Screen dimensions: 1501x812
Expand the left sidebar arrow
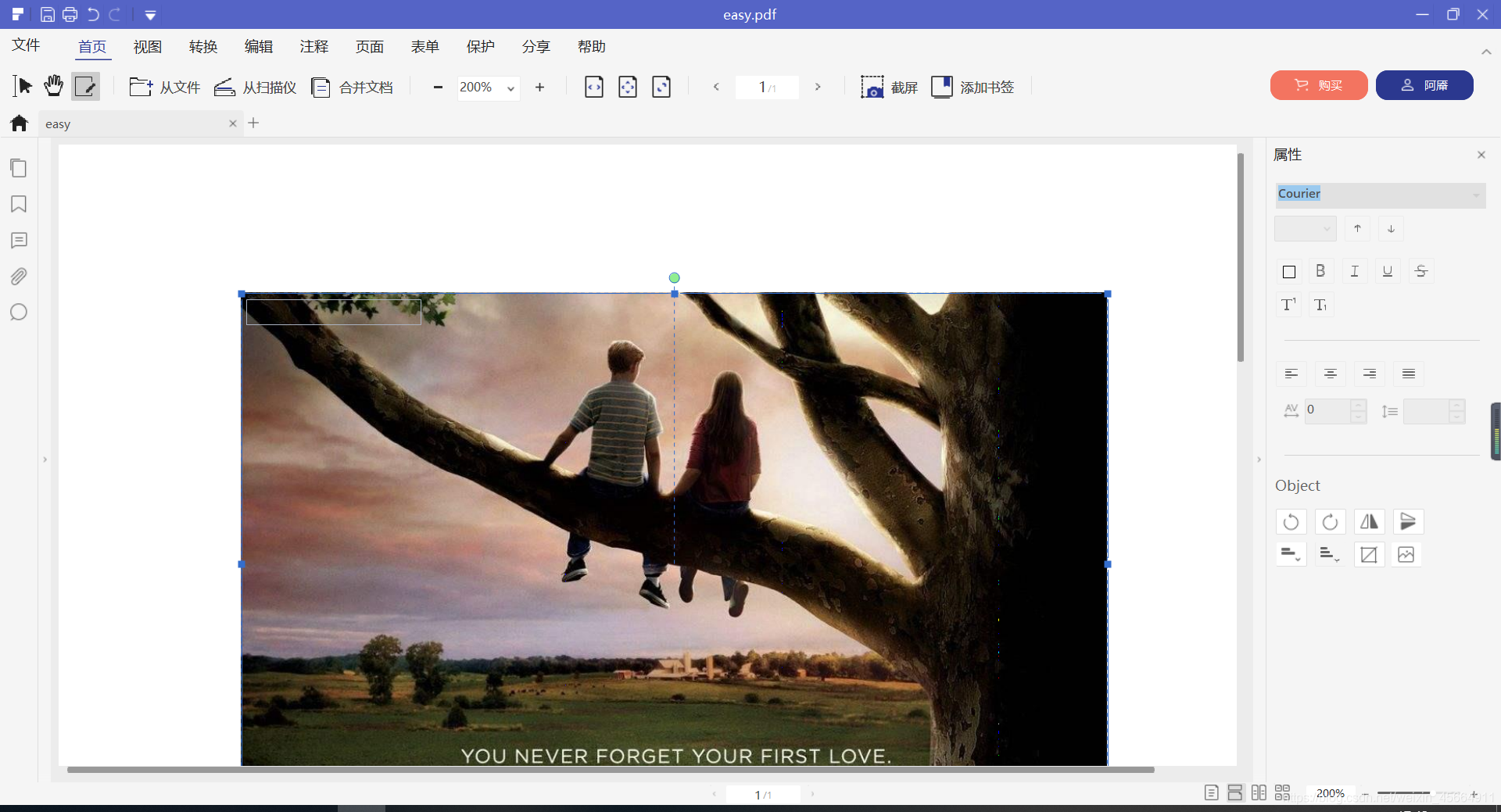click(45, 460)
